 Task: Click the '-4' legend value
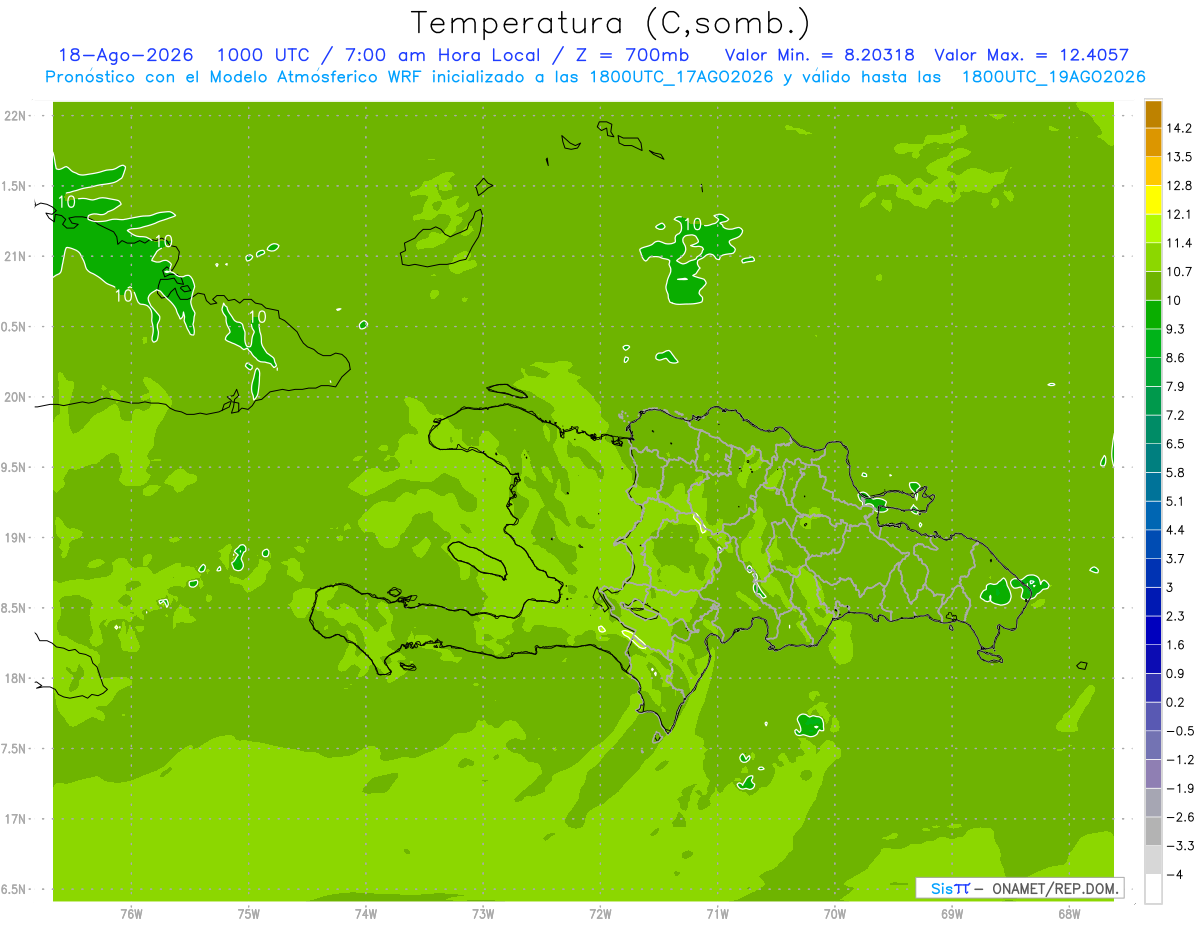(1174, 874)
